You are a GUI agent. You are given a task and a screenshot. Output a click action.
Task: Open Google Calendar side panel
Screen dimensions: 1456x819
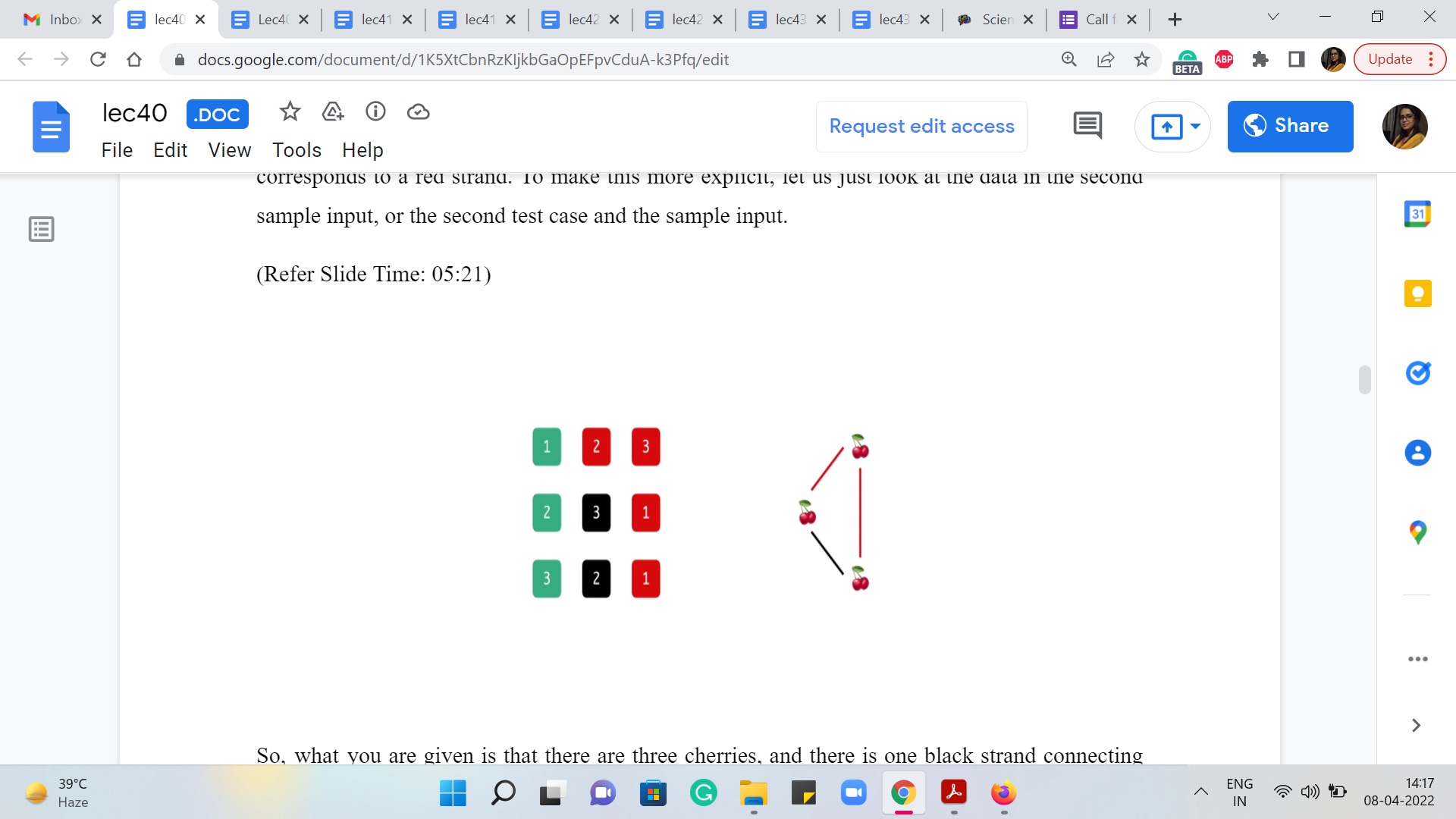pyautogui.click(x=1417, y=215)
